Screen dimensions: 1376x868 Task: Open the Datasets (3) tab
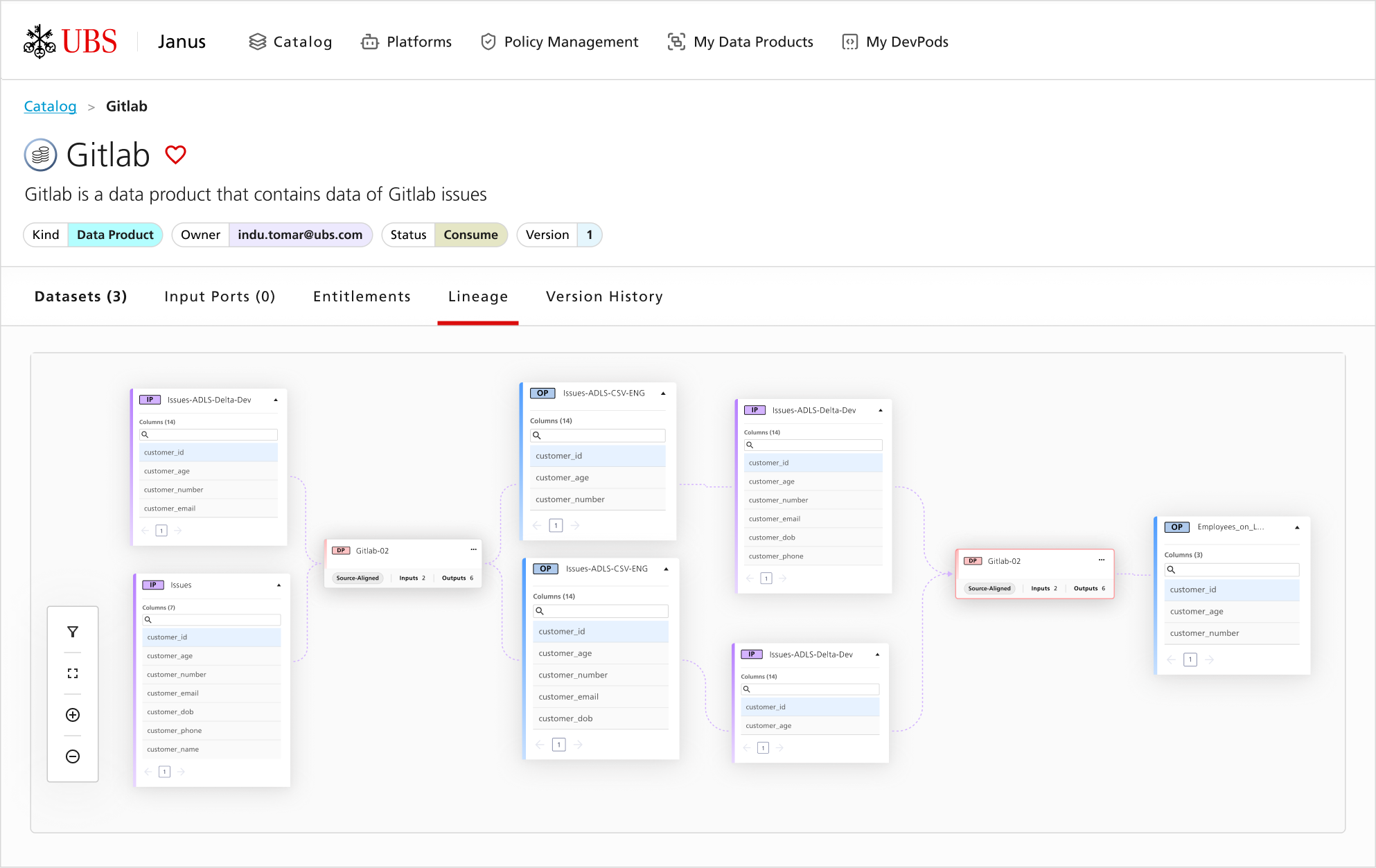[80, 296]
